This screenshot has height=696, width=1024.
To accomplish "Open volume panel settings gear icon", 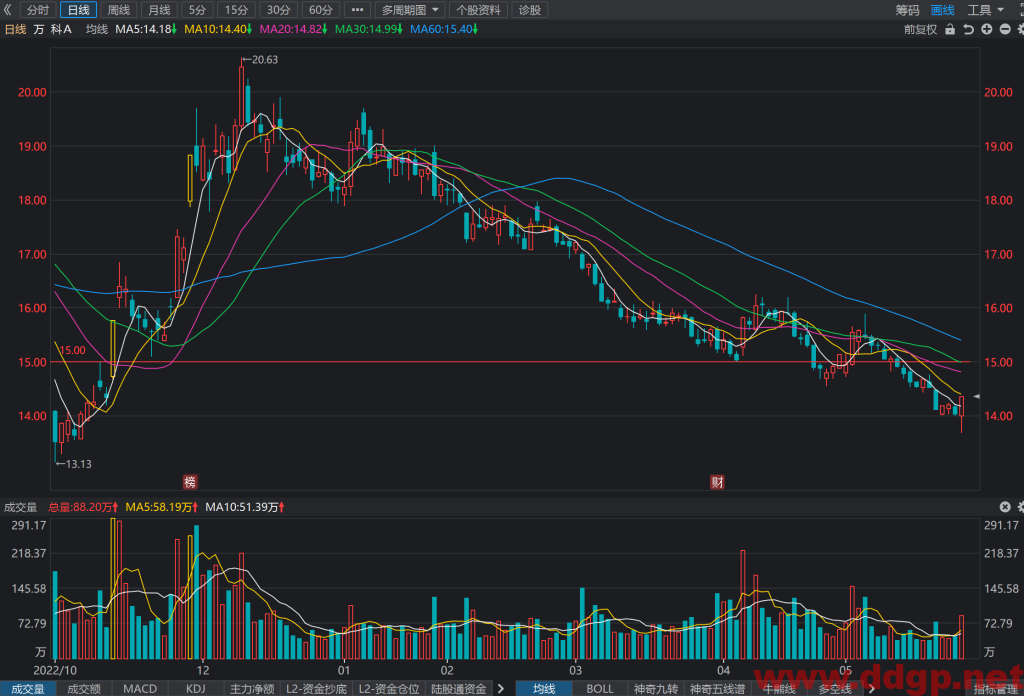I will tap(1020, 507).
